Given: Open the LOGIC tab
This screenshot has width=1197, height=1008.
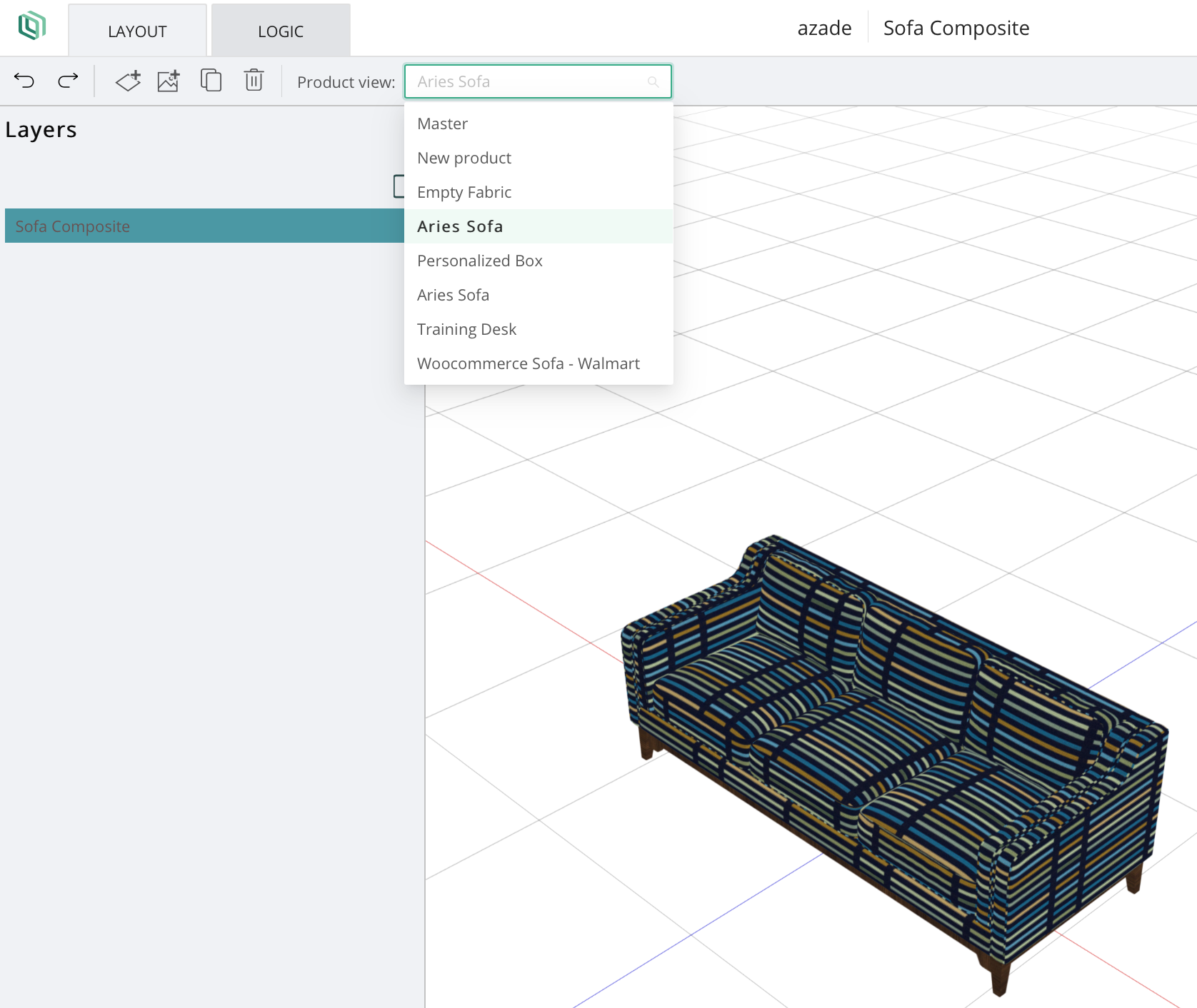Looking at the screenshot, I should point(281,31).
